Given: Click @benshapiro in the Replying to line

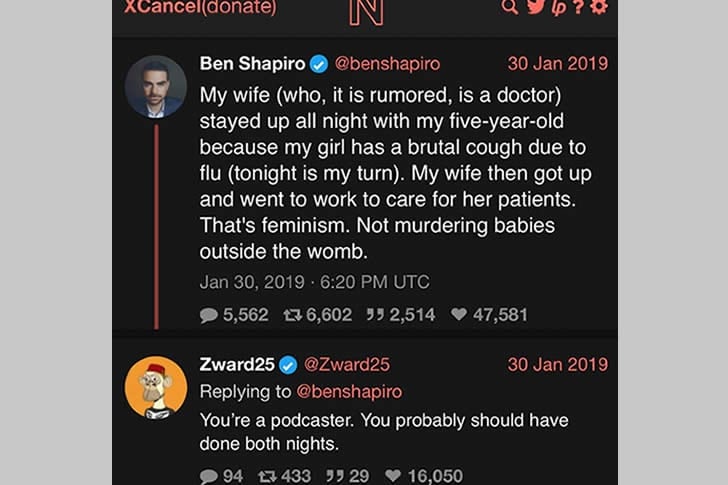Looking at the screenshot, I should coord(347,391).
